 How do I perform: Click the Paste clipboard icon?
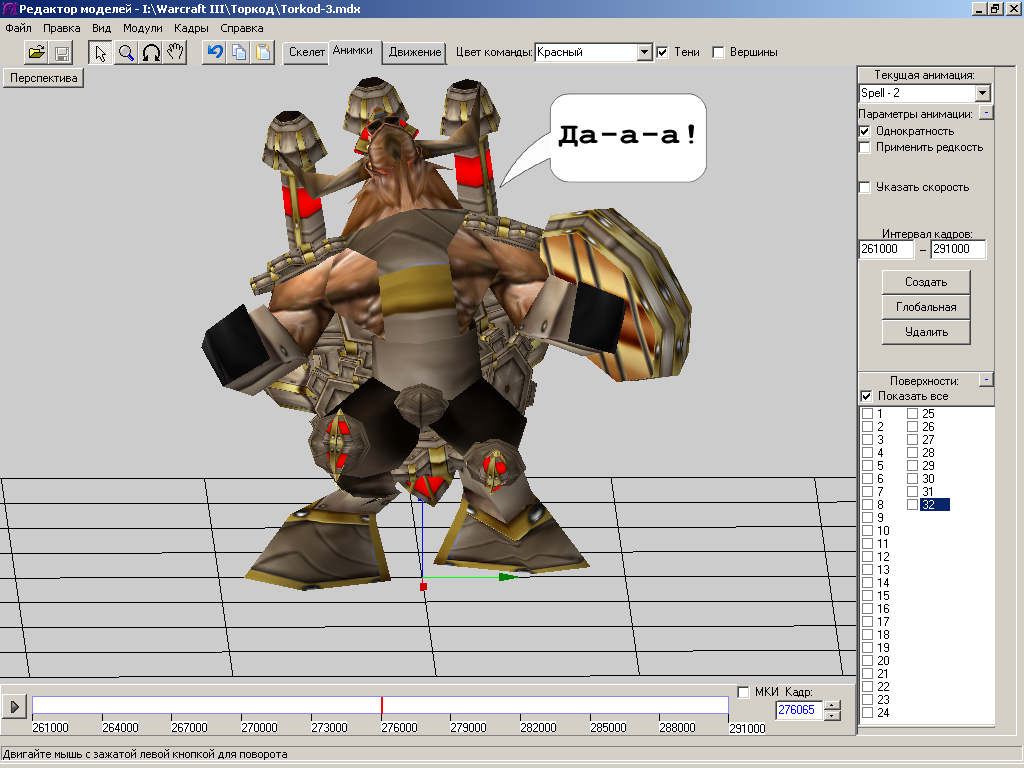point(263,52)
